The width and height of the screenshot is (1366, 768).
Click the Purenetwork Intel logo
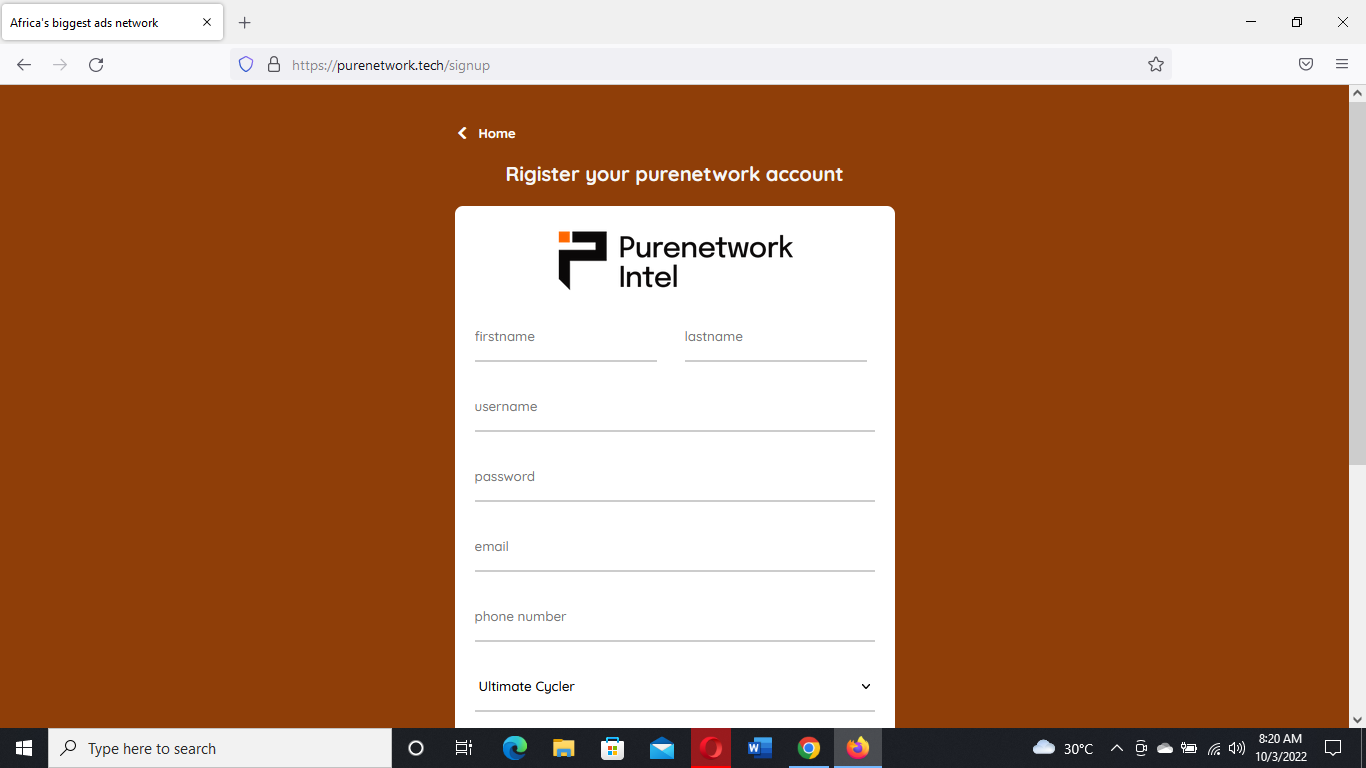(675, 261)
